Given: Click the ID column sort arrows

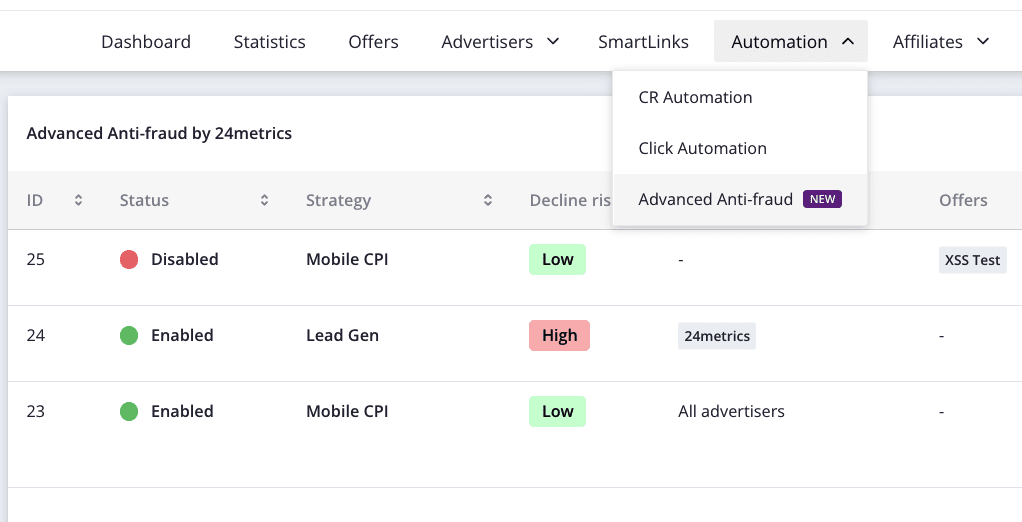Looking at the screenshot, I should tap(78, 200).
